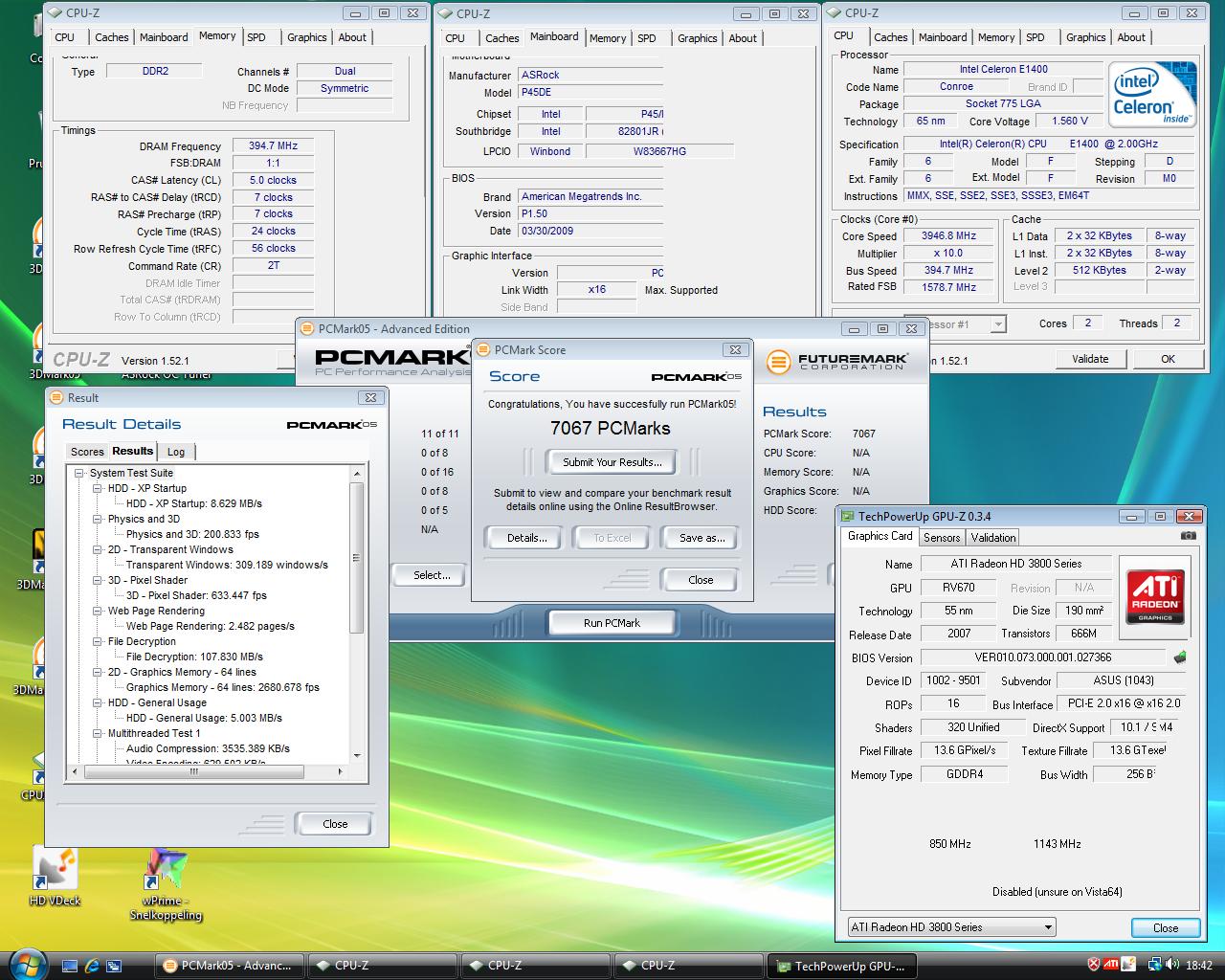The width and height of the screenshot is (1225, 980).
Task: Select the Audio Compression: 3535.389 KB/s row
Action: (208, 748)
